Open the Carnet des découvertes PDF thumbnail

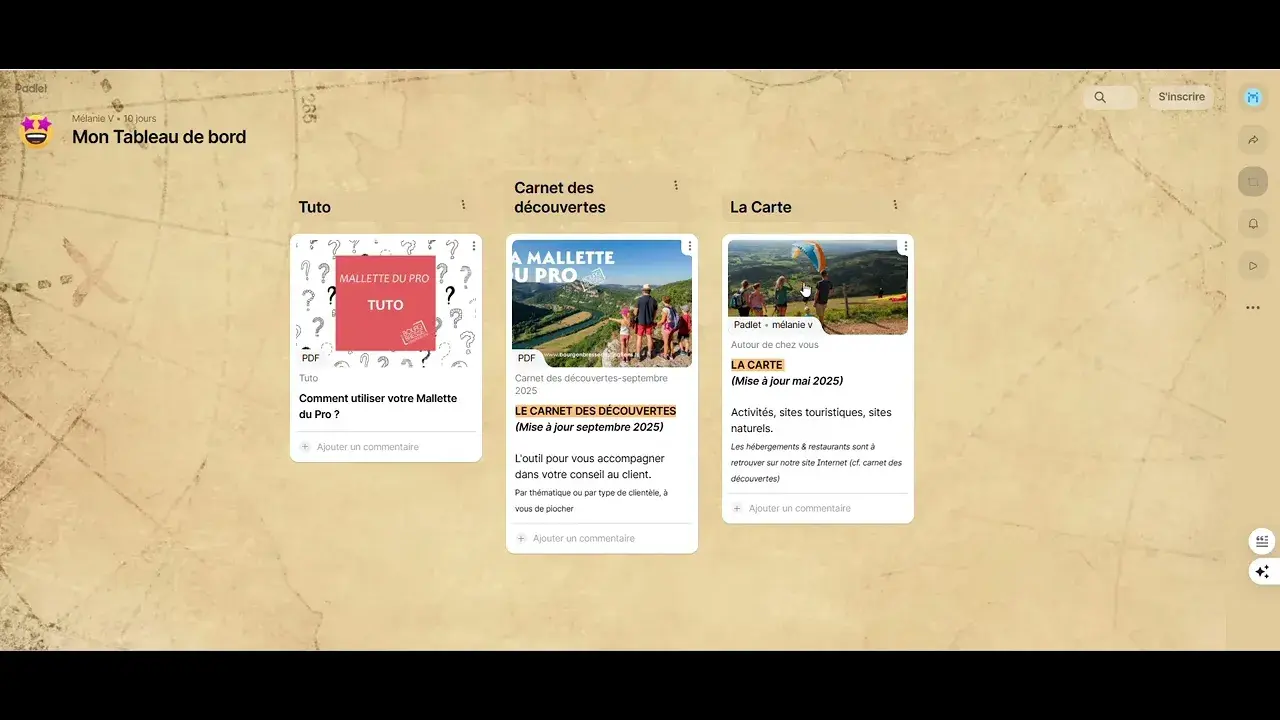[x=602, y=303]
